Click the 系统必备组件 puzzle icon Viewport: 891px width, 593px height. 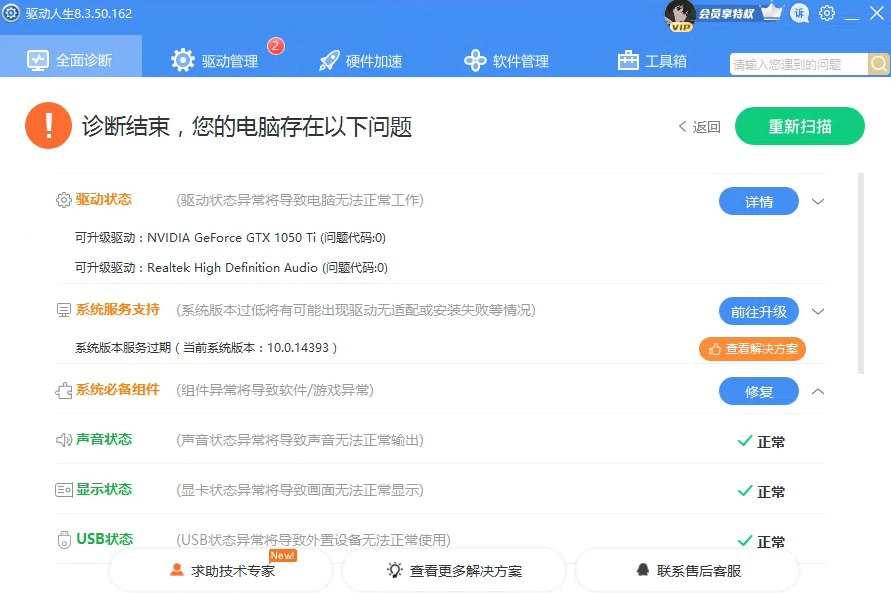coord(63,390)
